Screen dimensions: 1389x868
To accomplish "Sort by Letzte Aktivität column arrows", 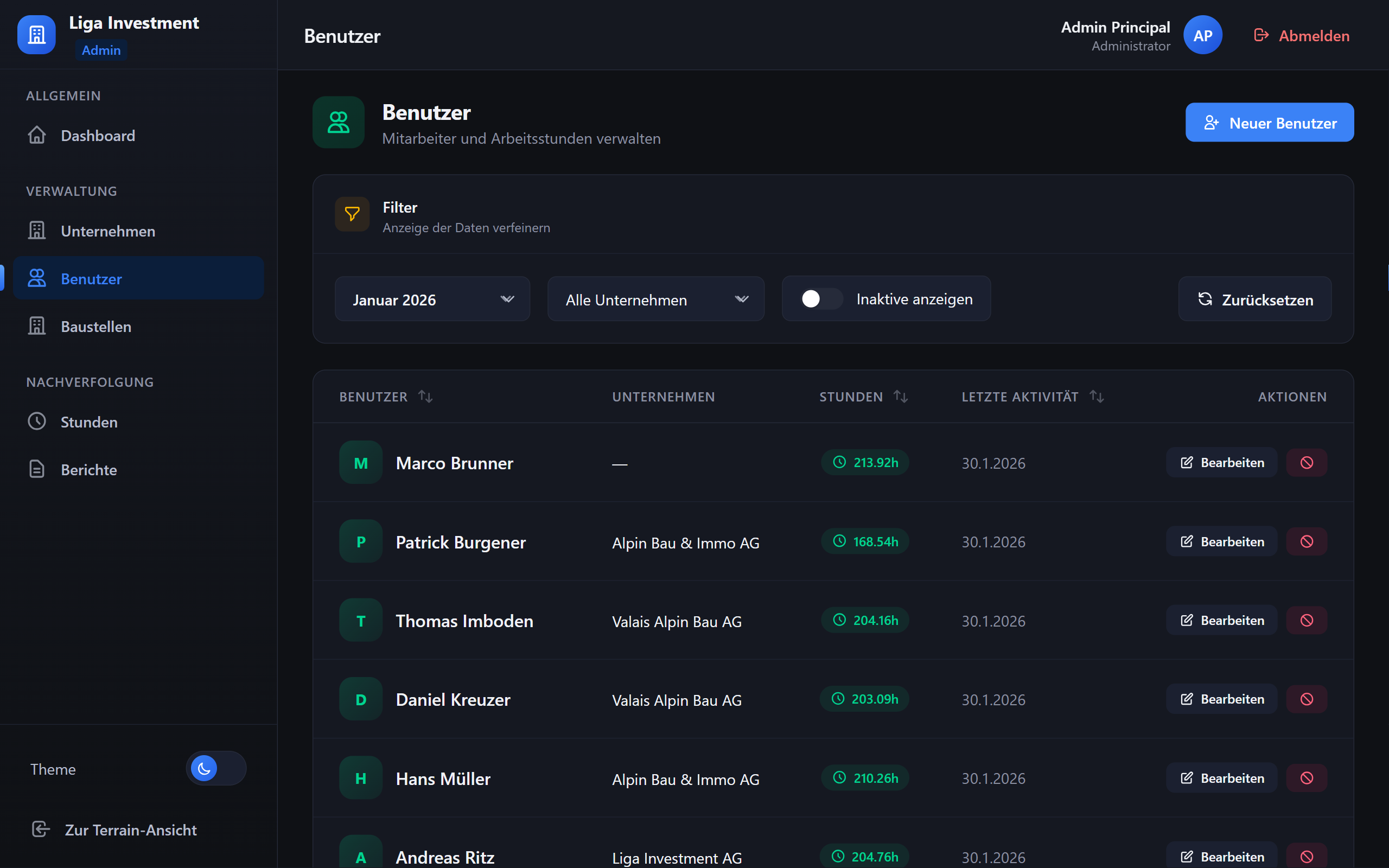I will (x=1096, y=397).
